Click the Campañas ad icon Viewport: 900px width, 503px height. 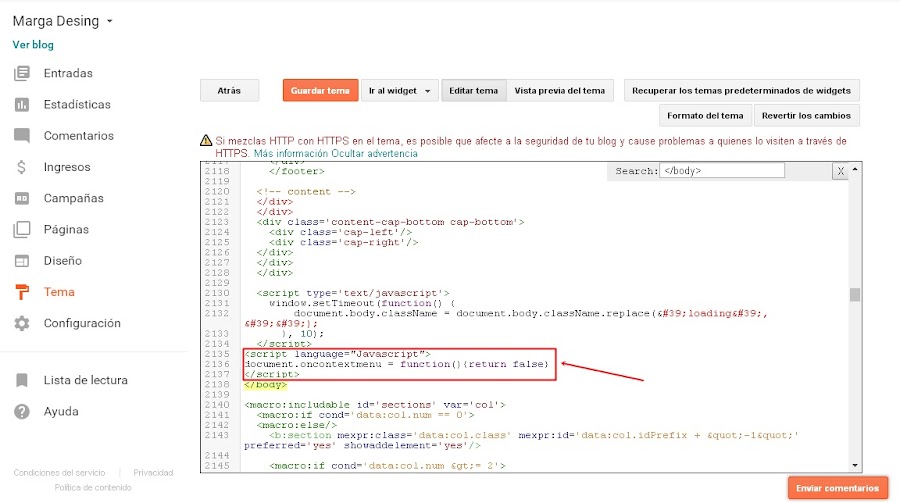(x=22, y=198)
